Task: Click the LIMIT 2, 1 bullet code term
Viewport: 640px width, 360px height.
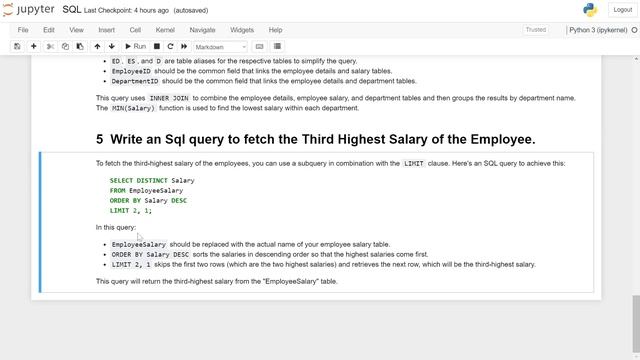Action: (x=131, y=264)
